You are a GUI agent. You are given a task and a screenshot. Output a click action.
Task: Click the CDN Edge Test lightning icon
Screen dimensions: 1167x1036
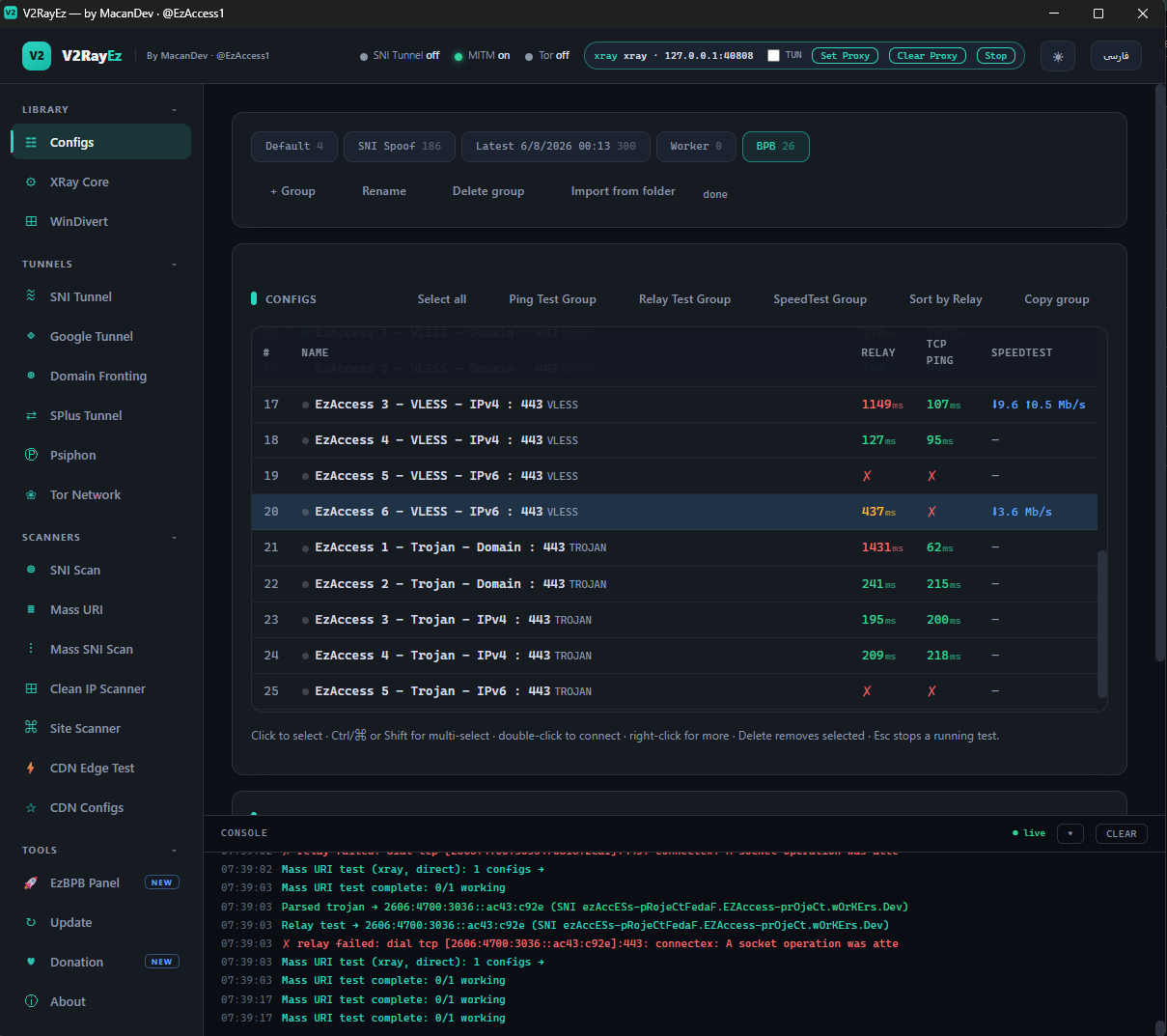31,768
